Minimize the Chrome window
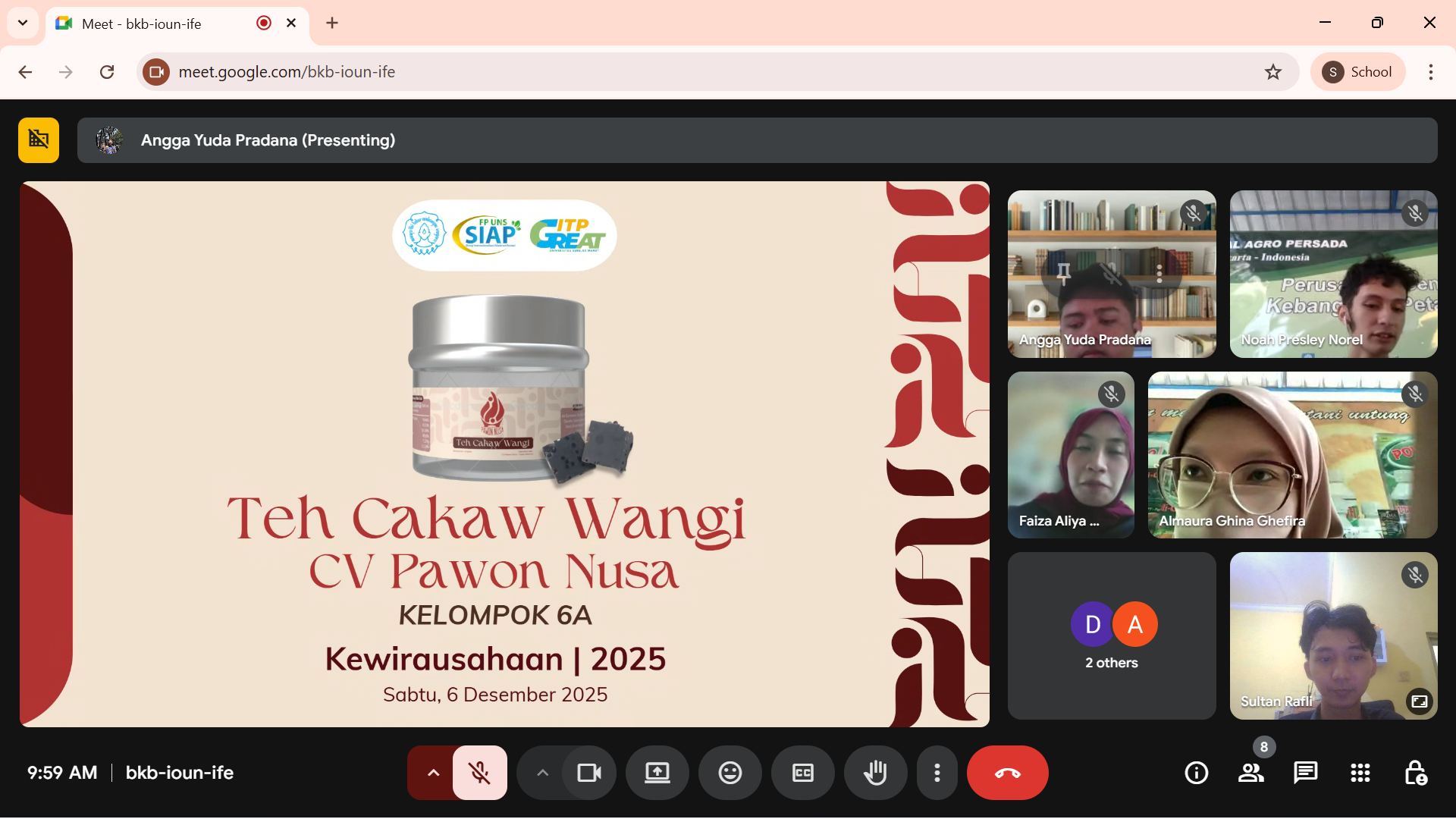Viewport: 1456px width, 819px height. 1326,23
